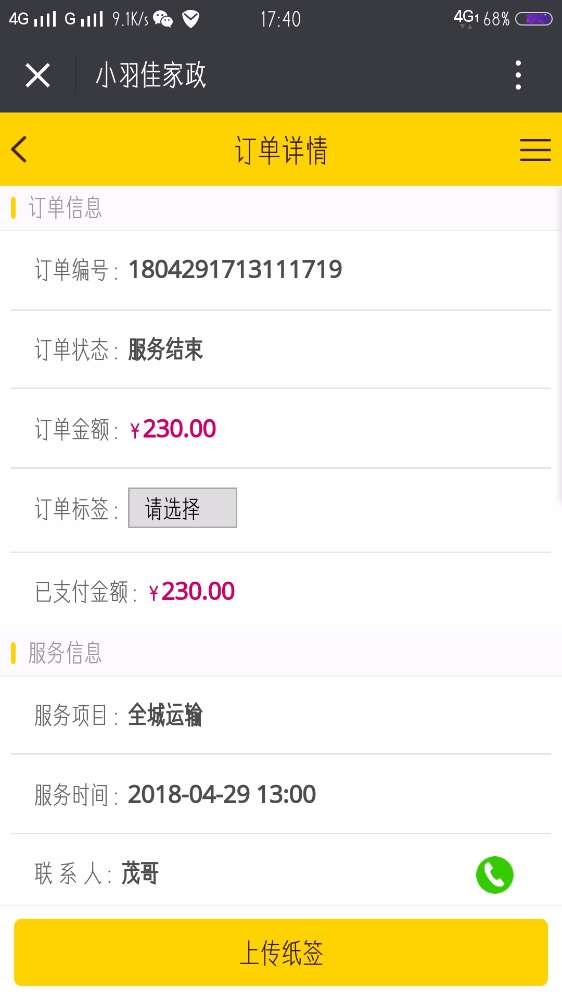Call the contact via green phone icon
Image resolution: width=562 pixels, height=1000 pixels.
pyautogui.click(x=494, y=874)
